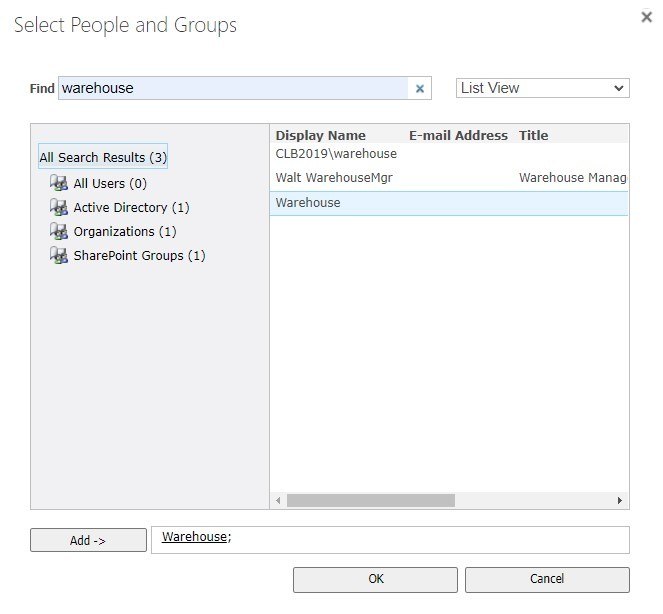Filter by Active Directory (1)

131,208
